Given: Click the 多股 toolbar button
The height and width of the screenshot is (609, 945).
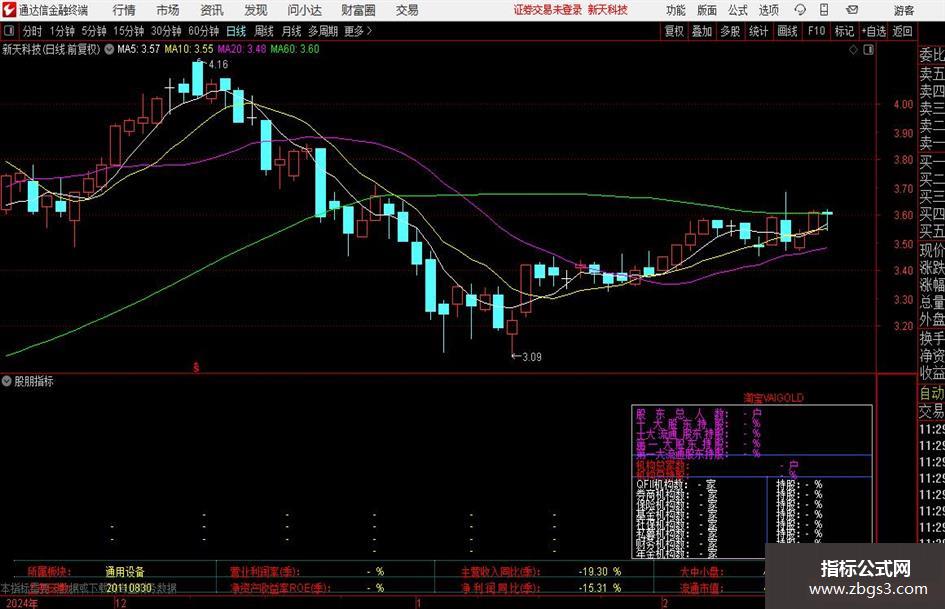Looking at the screenshot, I should (730, 31).
